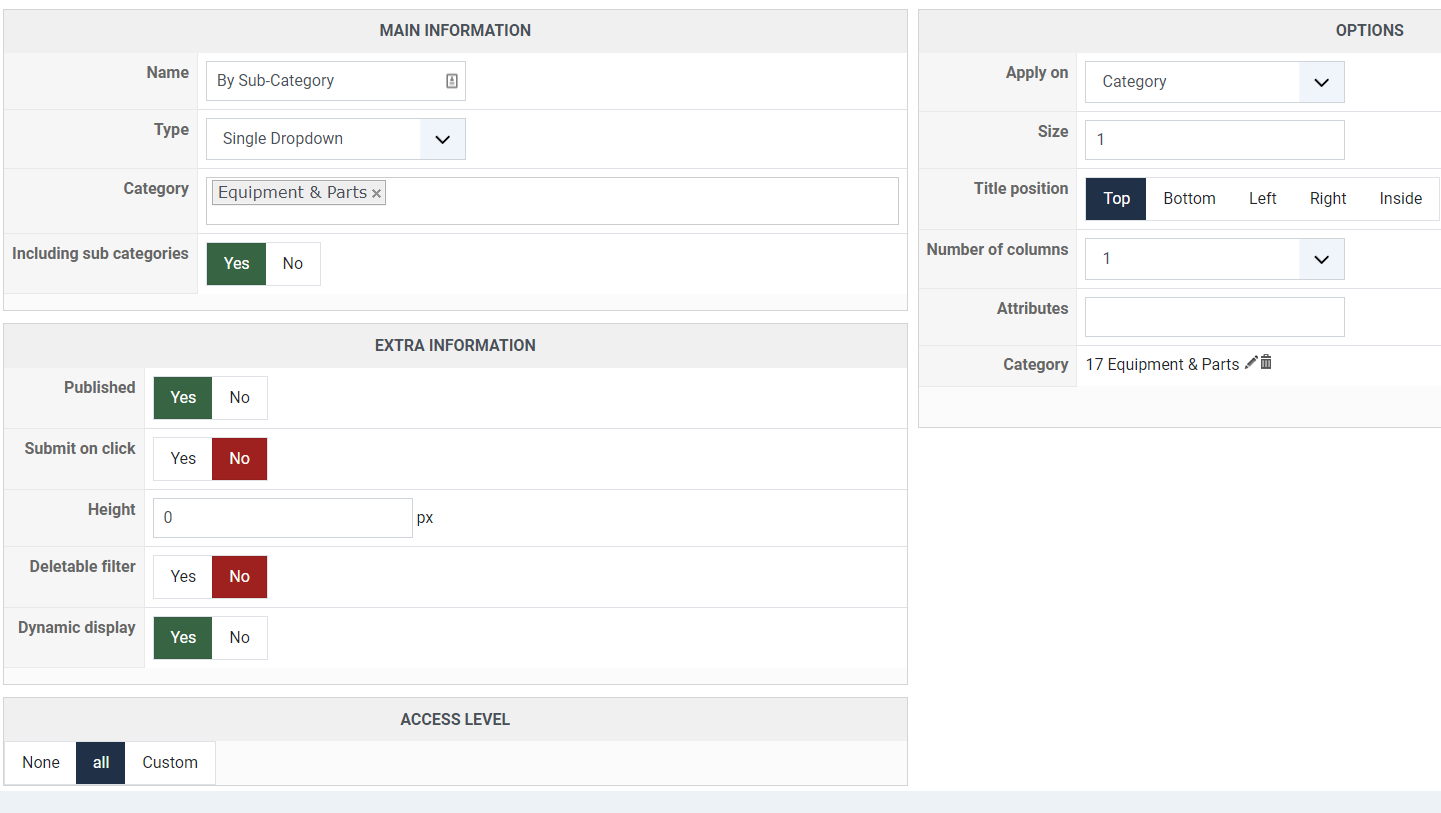Select Custom access level
The height and width of the screenshot is (813, 1441).
(170, 763)
